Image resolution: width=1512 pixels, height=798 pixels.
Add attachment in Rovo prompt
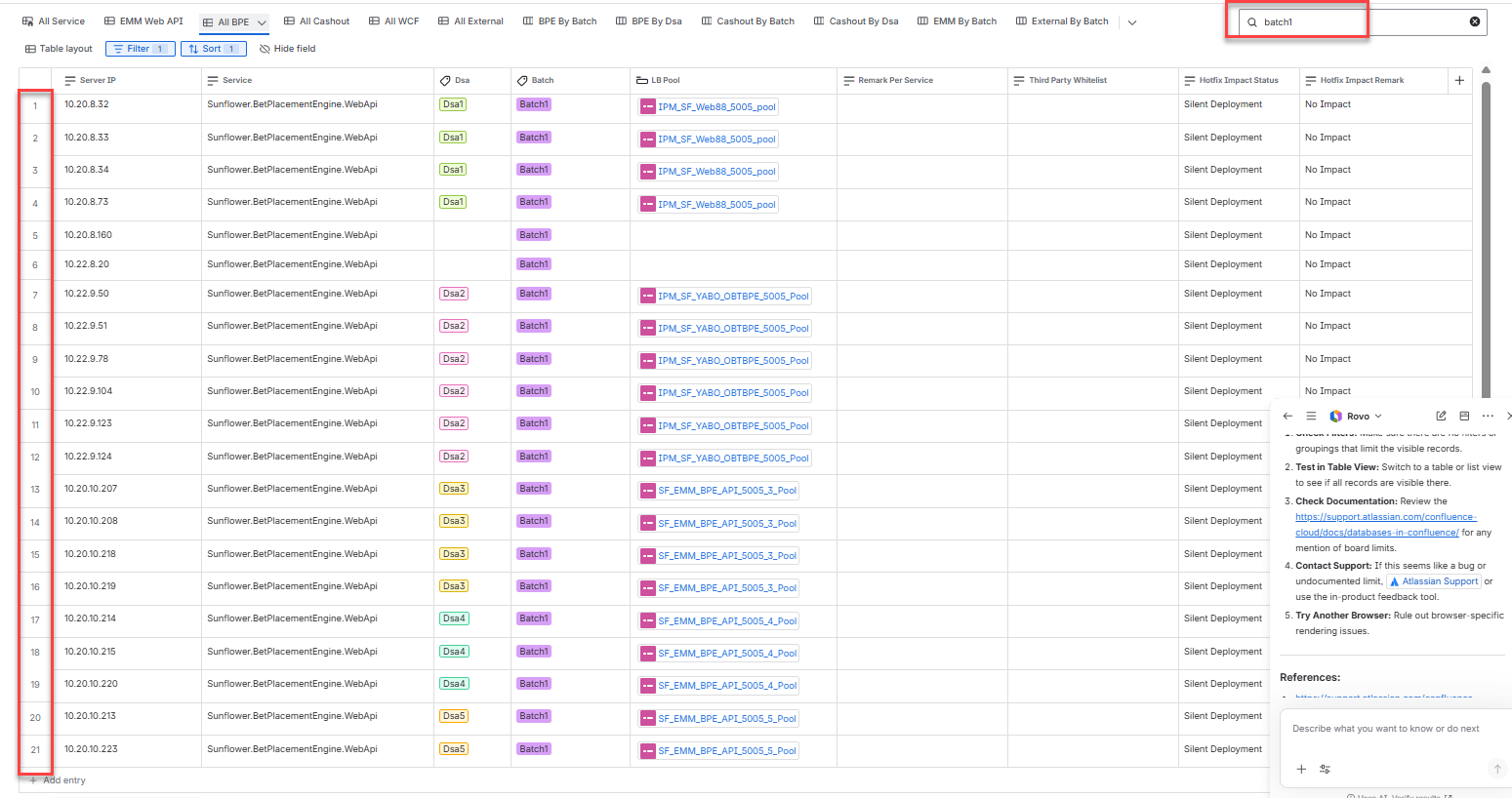1301,769
